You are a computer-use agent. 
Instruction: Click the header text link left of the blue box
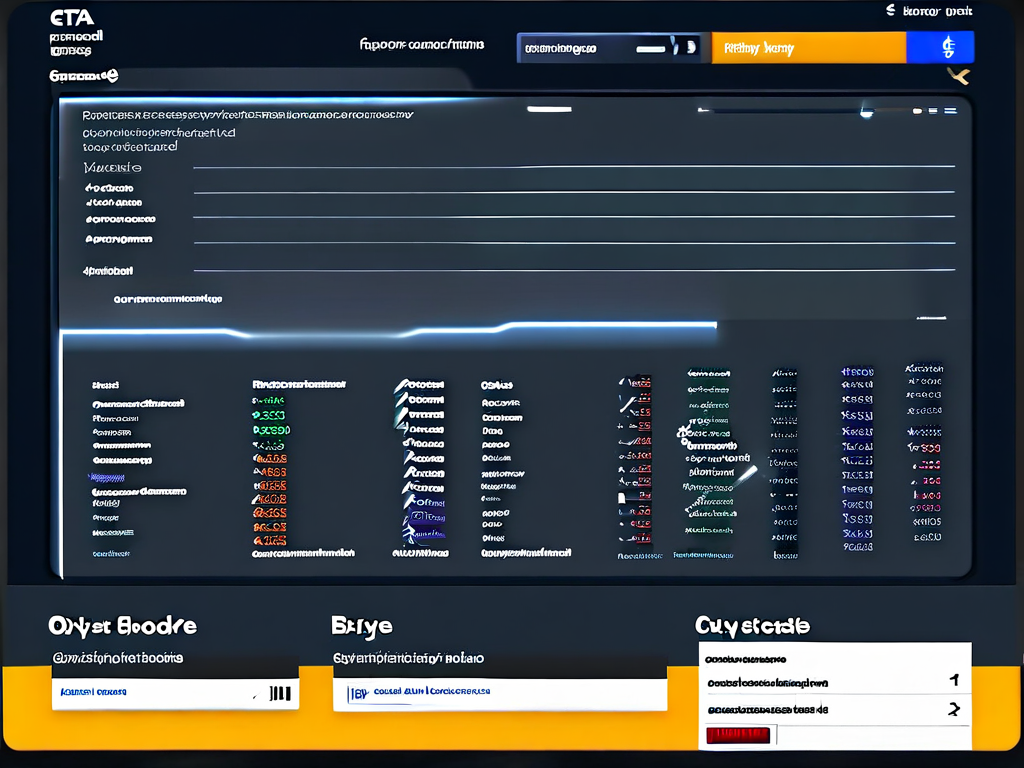[421, 44]
